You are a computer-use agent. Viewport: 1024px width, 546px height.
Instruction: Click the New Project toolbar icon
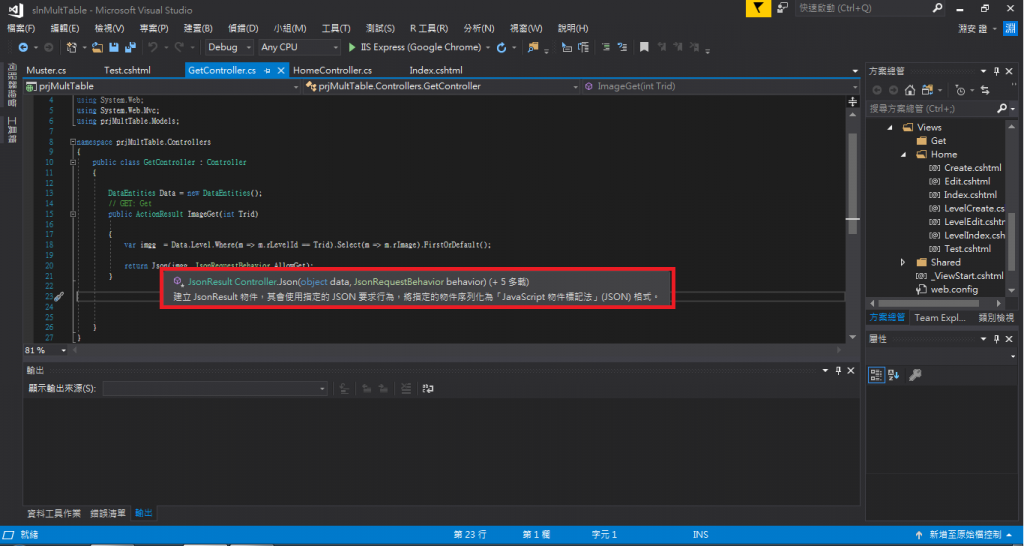(72, 48)
